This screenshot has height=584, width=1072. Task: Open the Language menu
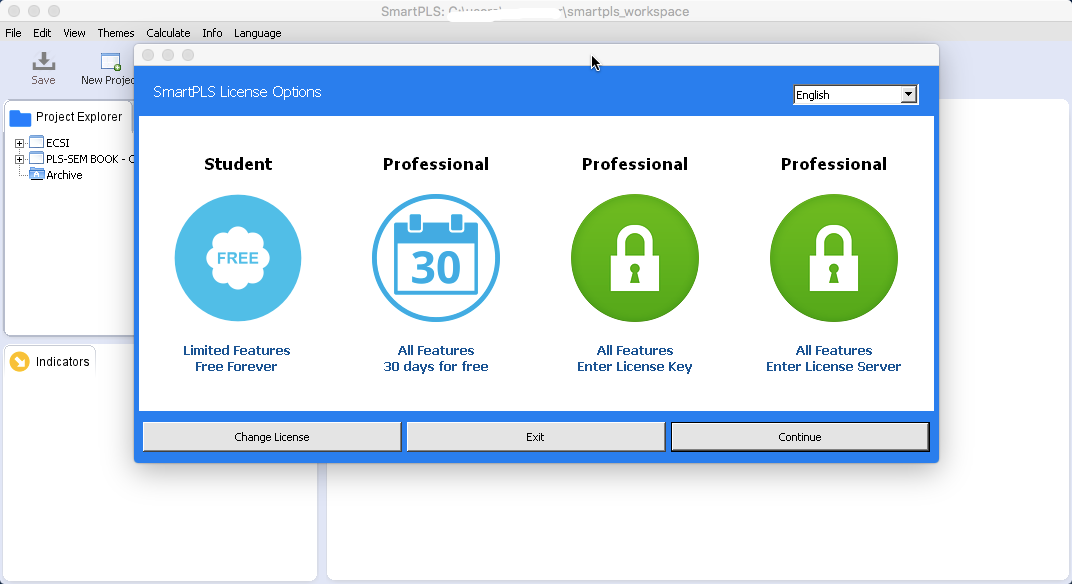pyautogui.click(x=258, y=33)
